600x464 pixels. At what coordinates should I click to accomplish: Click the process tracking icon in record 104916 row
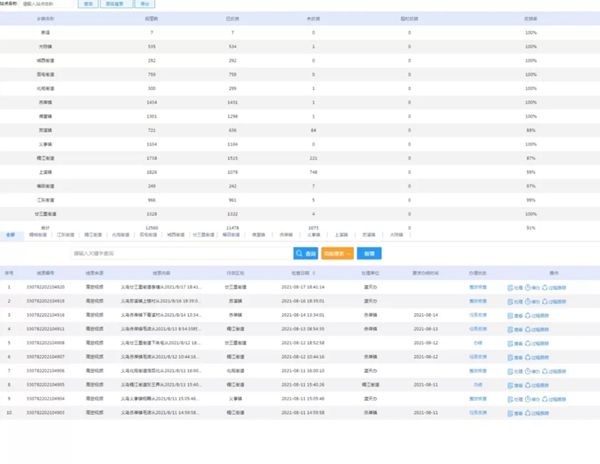[x=528, y=316]
